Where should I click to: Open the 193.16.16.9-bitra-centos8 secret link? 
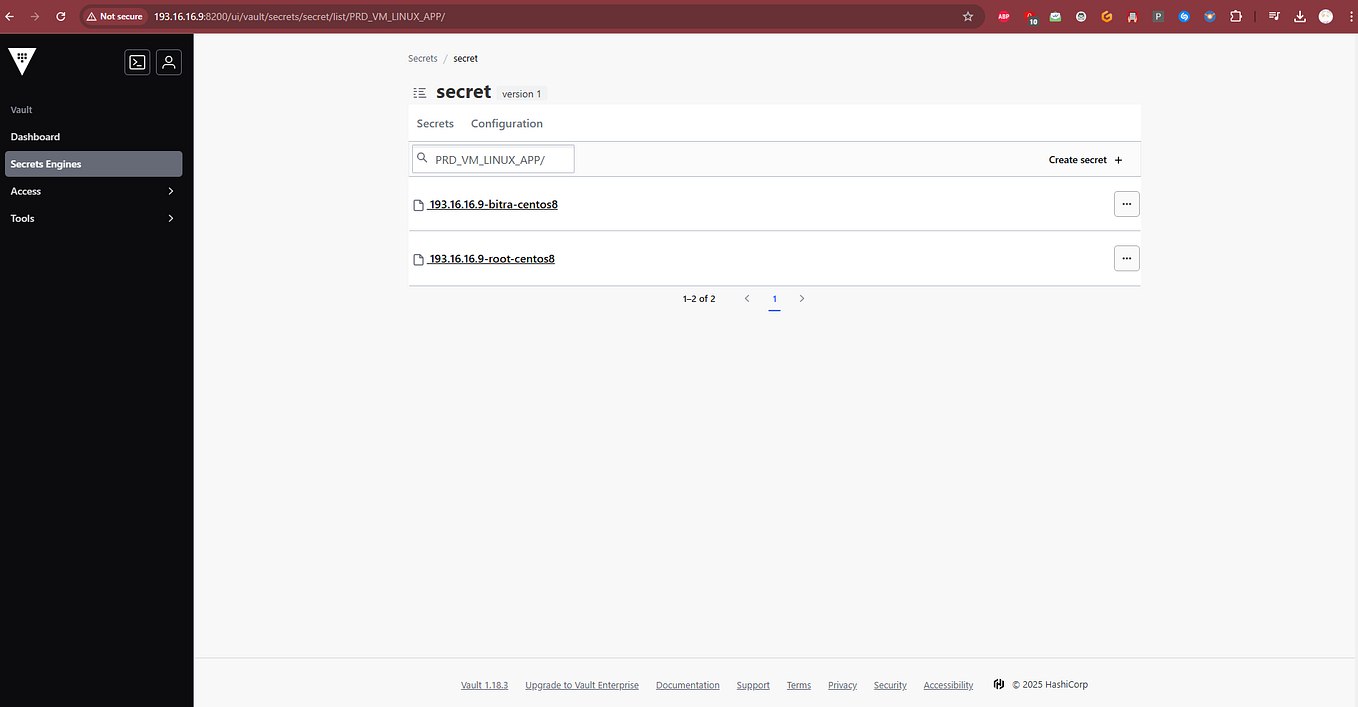pos(493,204)
